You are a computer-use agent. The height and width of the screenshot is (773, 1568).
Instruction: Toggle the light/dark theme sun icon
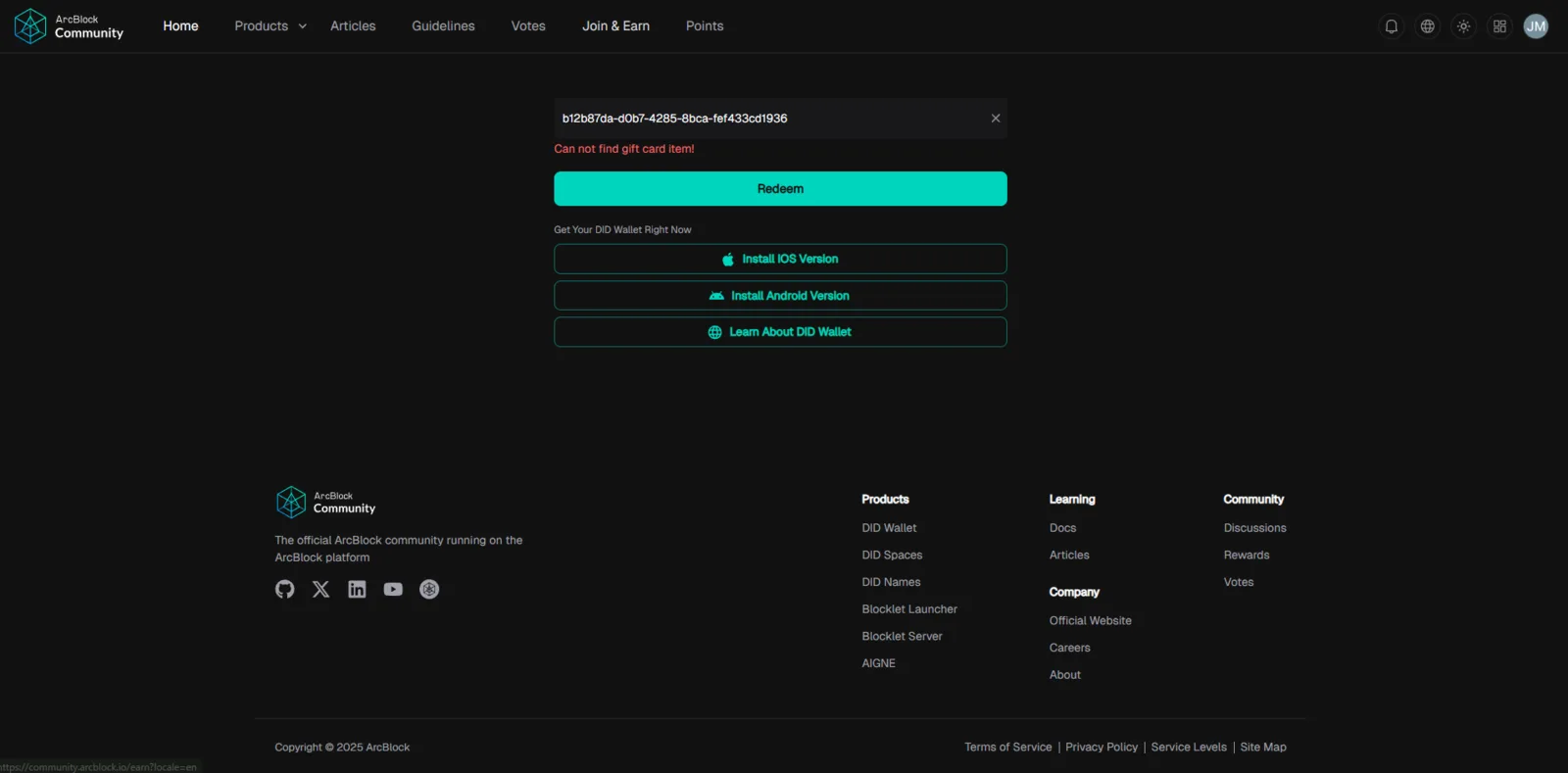tap(1463, 26)
